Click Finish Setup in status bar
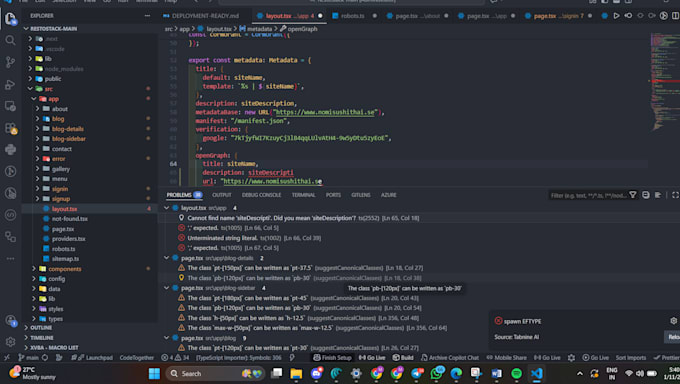Viewport: 680px width, 384px height. (332, 358)
